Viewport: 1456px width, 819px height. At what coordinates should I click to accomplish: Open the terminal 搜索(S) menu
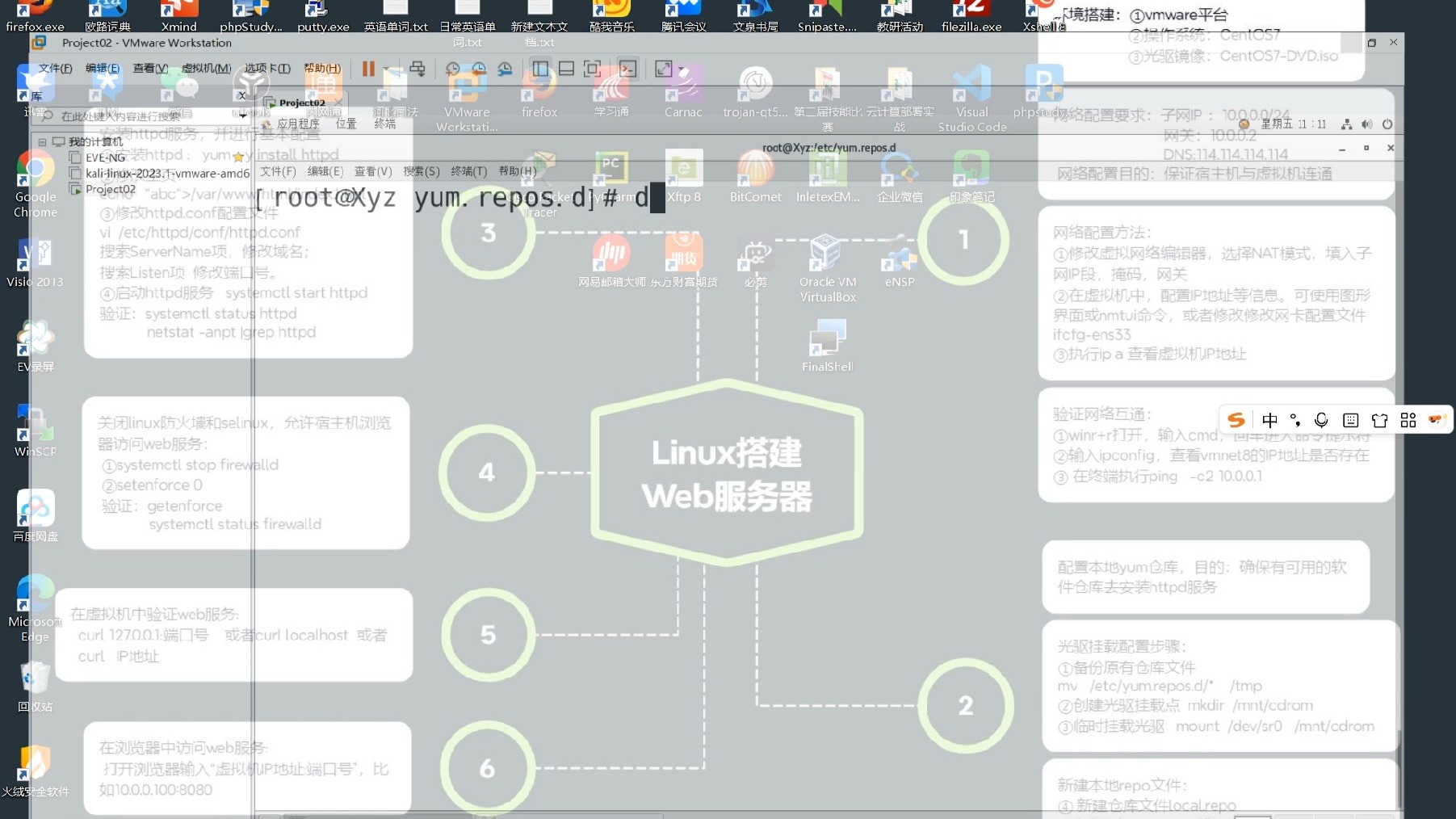[421, 171]
